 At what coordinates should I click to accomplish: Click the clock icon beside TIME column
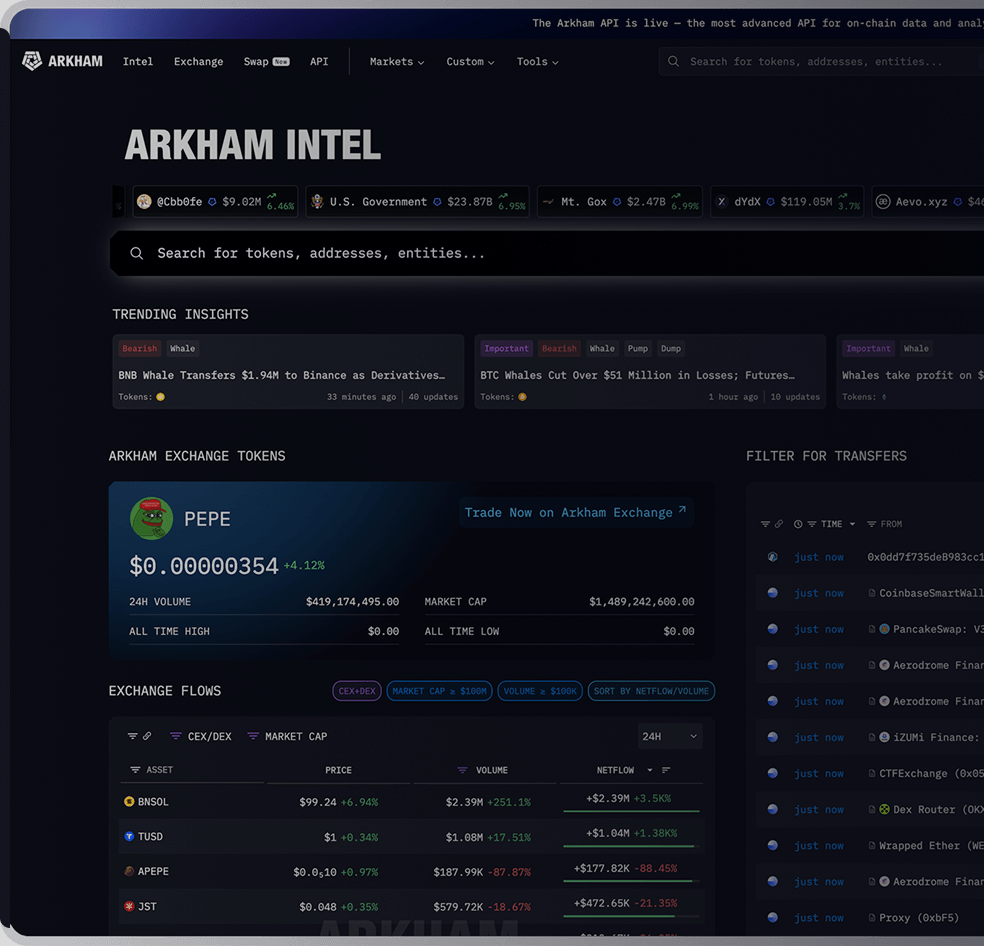coord(798,524)
